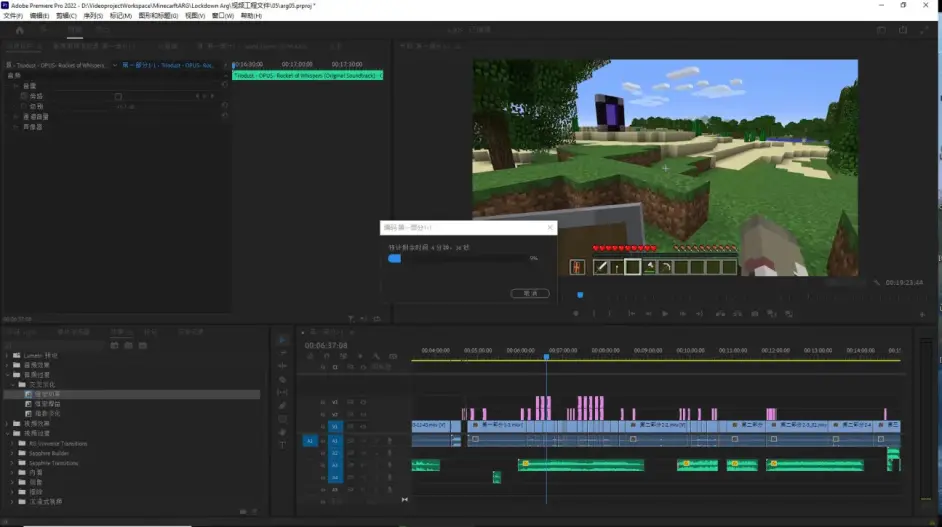
Task: Select the Pen tool in tools panel
Action: click(282, 405)
